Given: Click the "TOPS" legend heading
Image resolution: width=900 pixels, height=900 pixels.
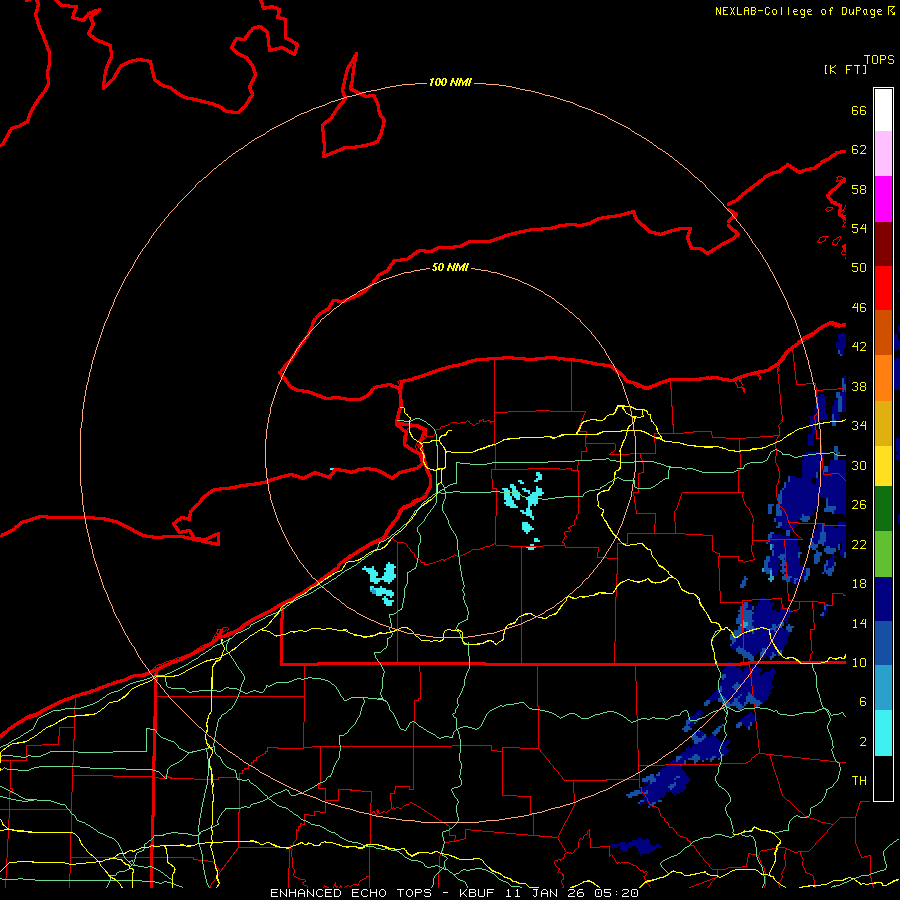Looking at the screenshot, I should pos(879,60).
